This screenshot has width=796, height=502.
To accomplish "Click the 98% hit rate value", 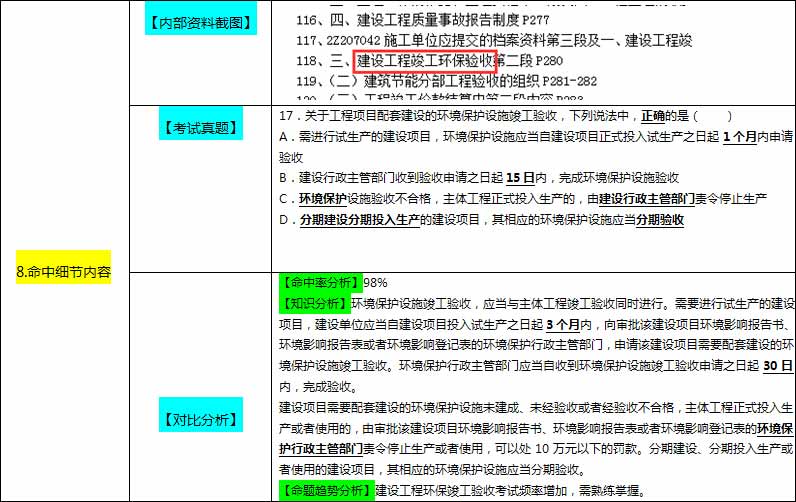I will [x=376, y=283].
